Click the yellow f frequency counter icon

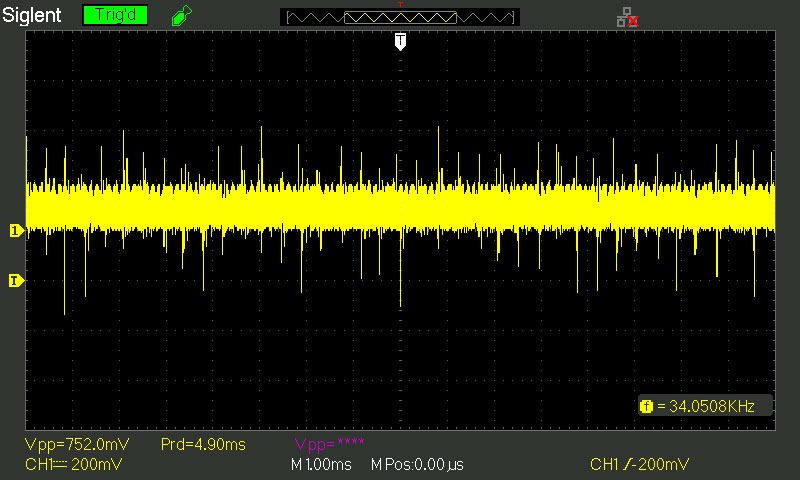tap(646, 407)
